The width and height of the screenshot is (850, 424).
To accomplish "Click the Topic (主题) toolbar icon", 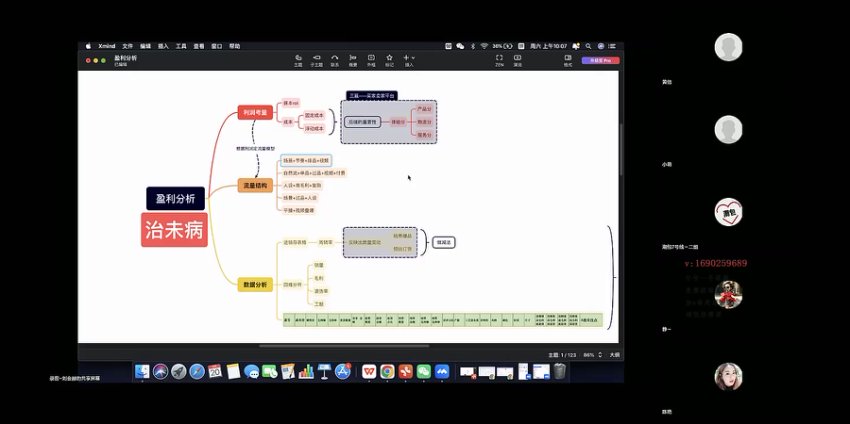I will pyautogui.click(x=298, y=59).
